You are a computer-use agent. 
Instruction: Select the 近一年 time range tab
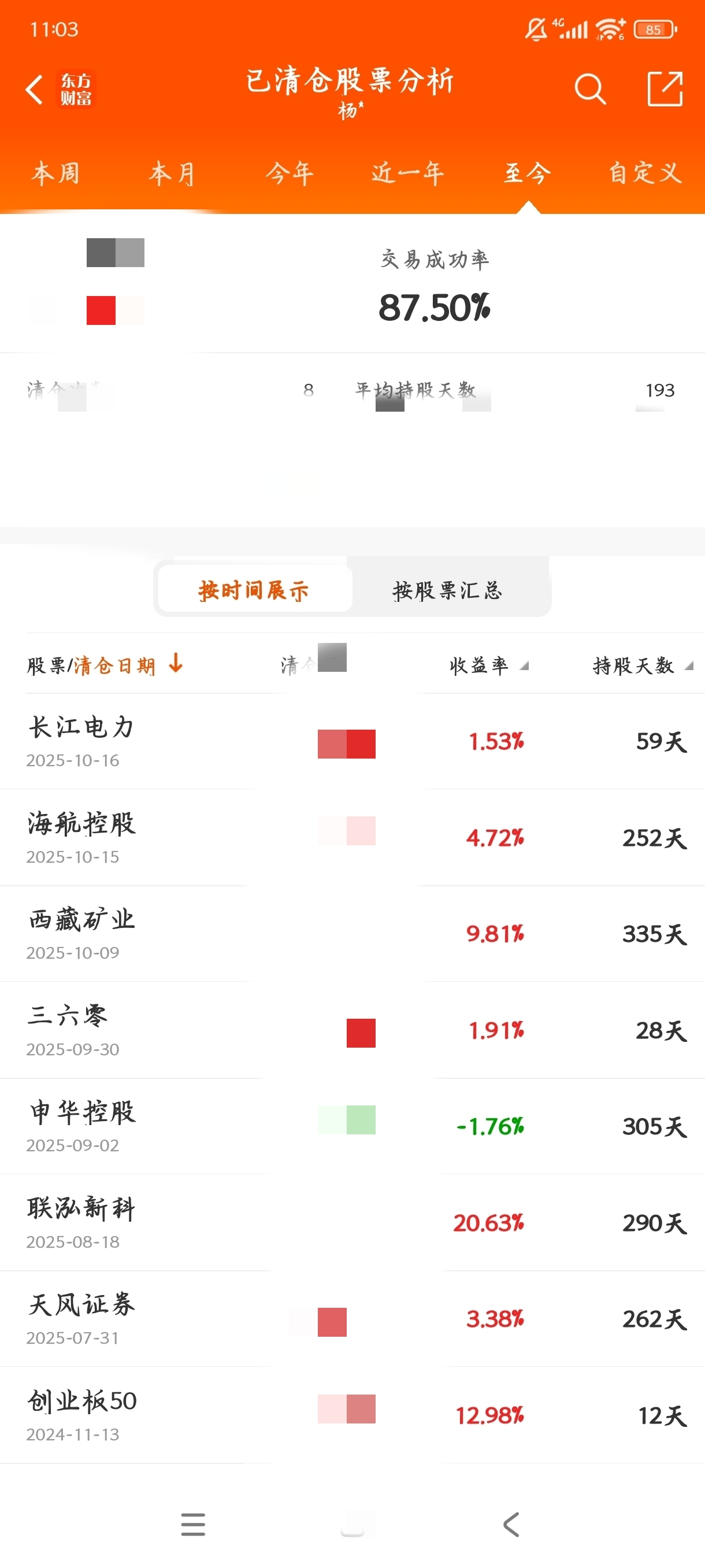coord(407,173)
